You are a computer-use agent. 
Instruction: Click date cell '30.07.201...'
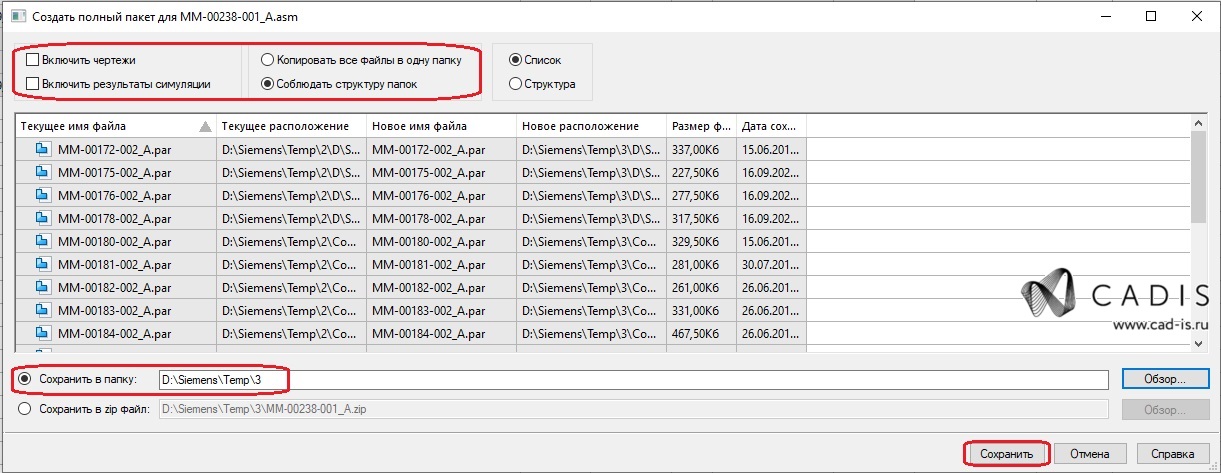pyautogui.click(x=771, y=264)
